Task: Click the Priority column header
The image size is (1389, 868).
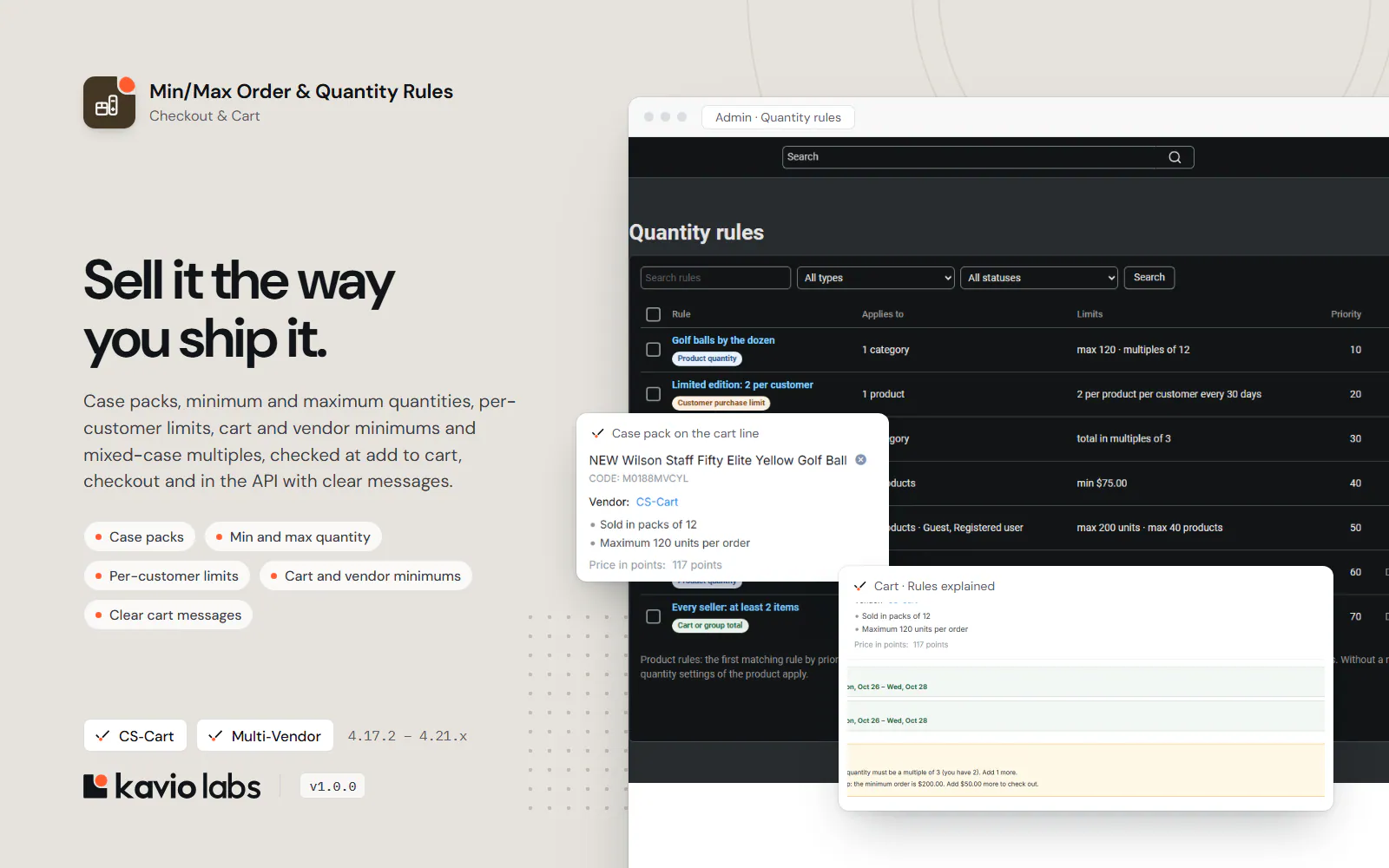Action: pos(1346,314)
